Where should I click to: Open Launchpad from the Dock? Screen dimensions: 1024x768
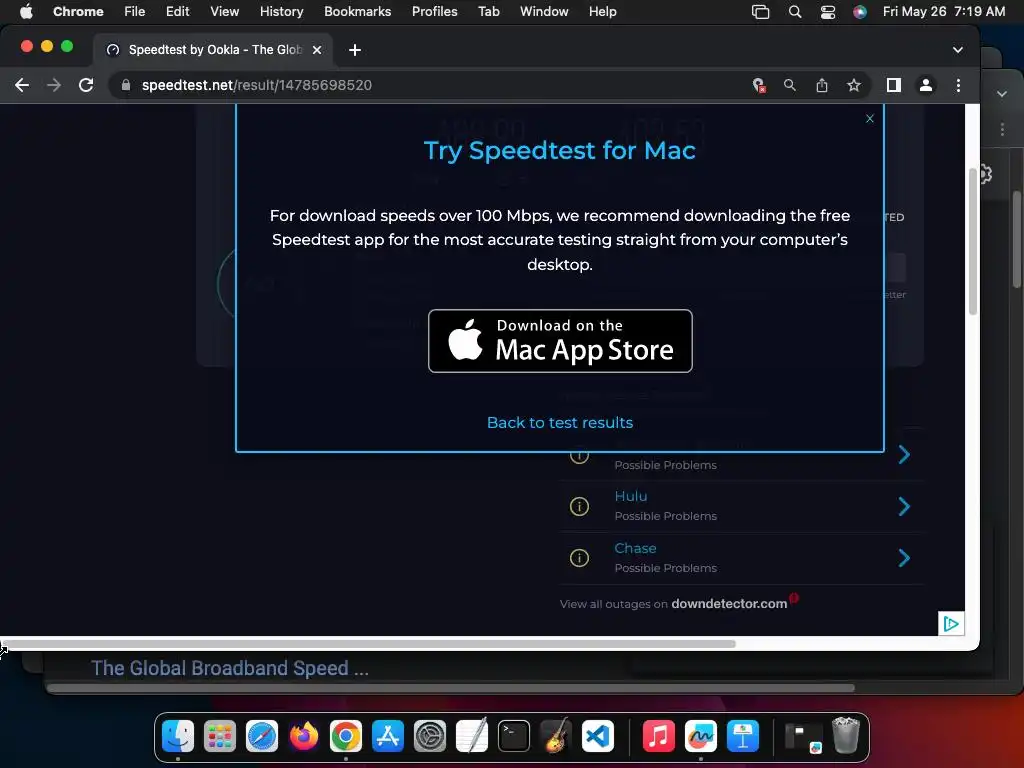pyautogui.click(x=219, y=737)
